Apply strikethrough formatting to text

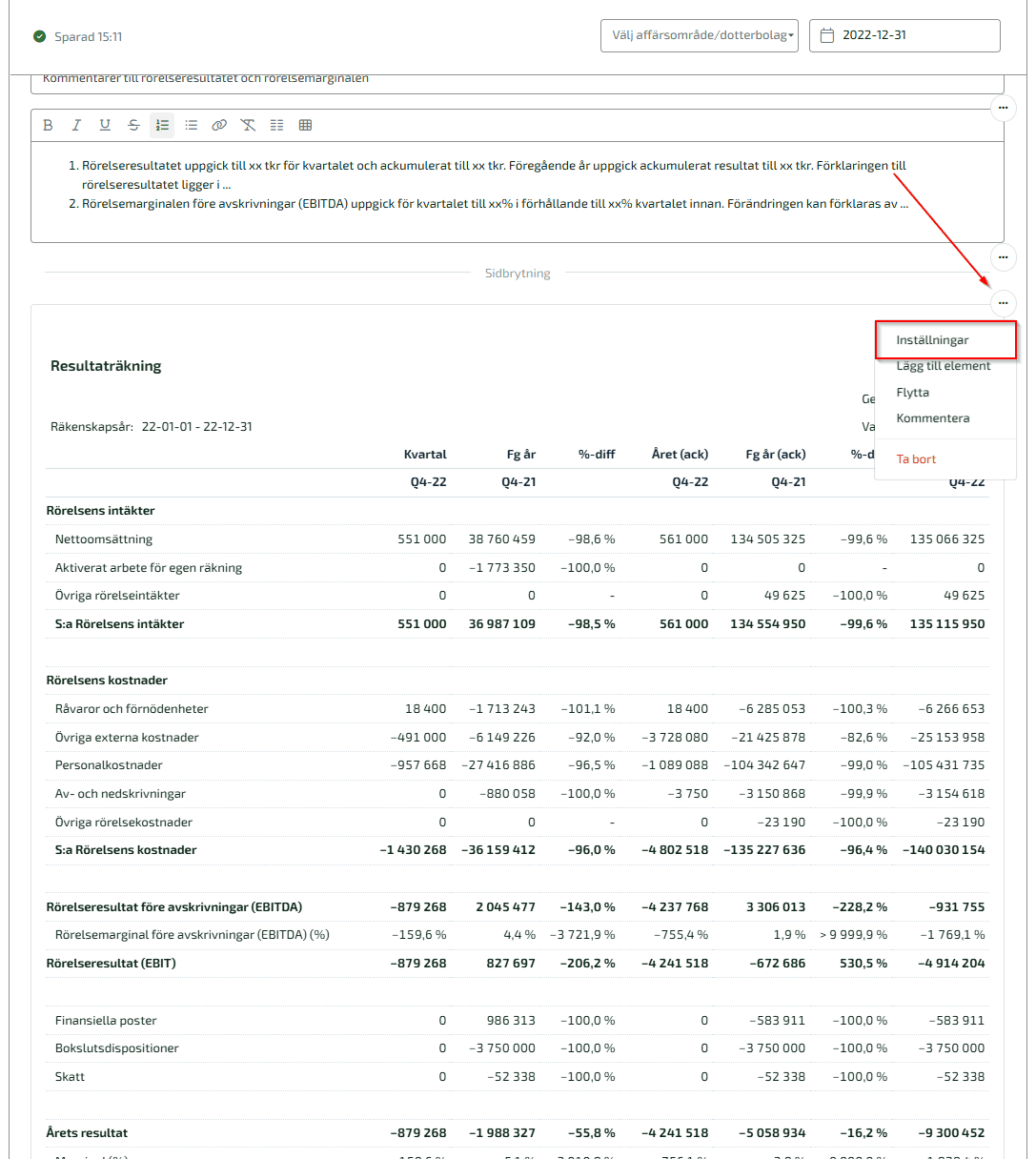(x=133, y=125)
